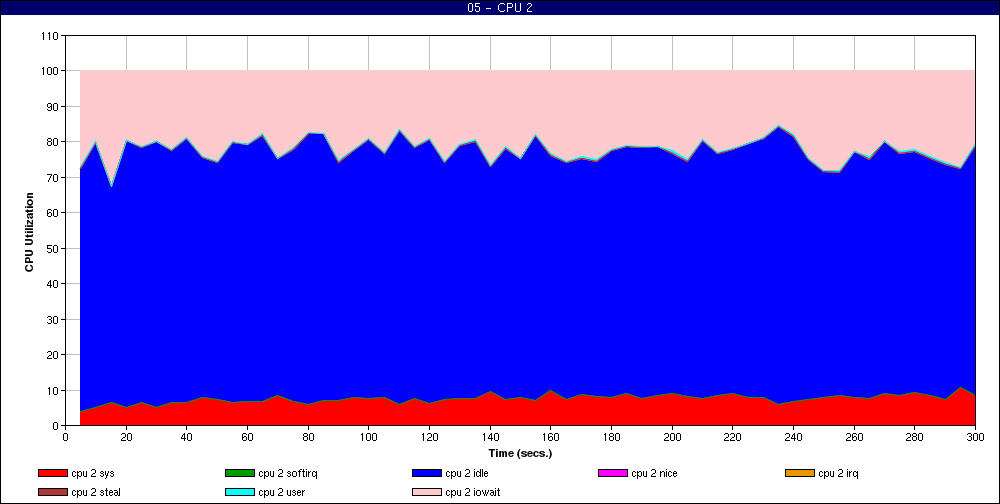Image resolution: width=1000 pixels, height=504 pixels.
Task: Click the y-axis value 110
Action: [x=49, y=36]
